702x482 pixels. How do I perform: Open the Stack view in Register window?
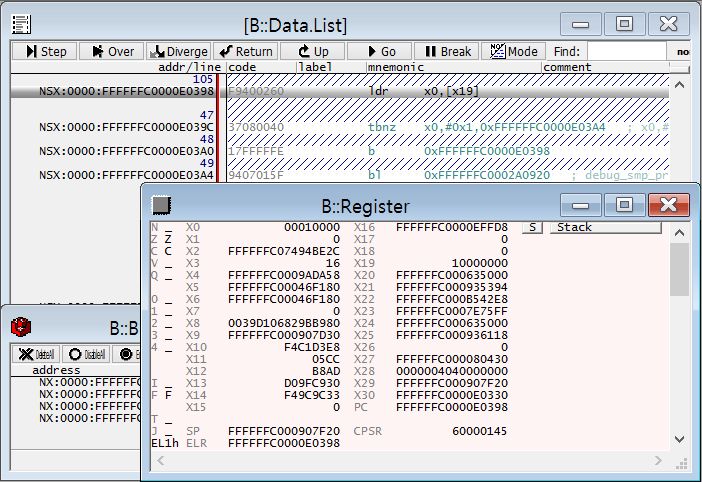[x=605, y=227]
